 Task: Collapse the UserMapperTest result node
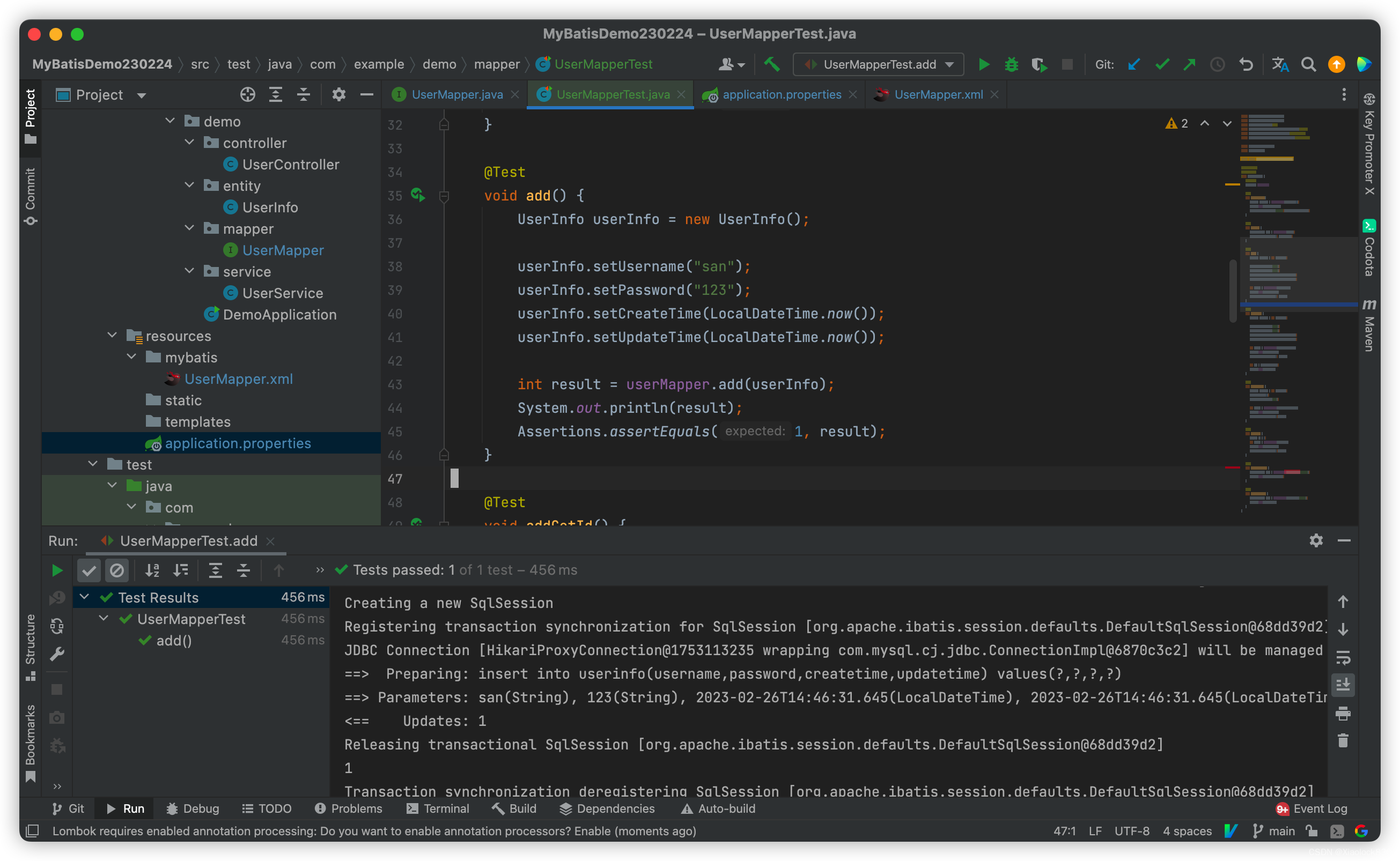[x=104, y=619]
